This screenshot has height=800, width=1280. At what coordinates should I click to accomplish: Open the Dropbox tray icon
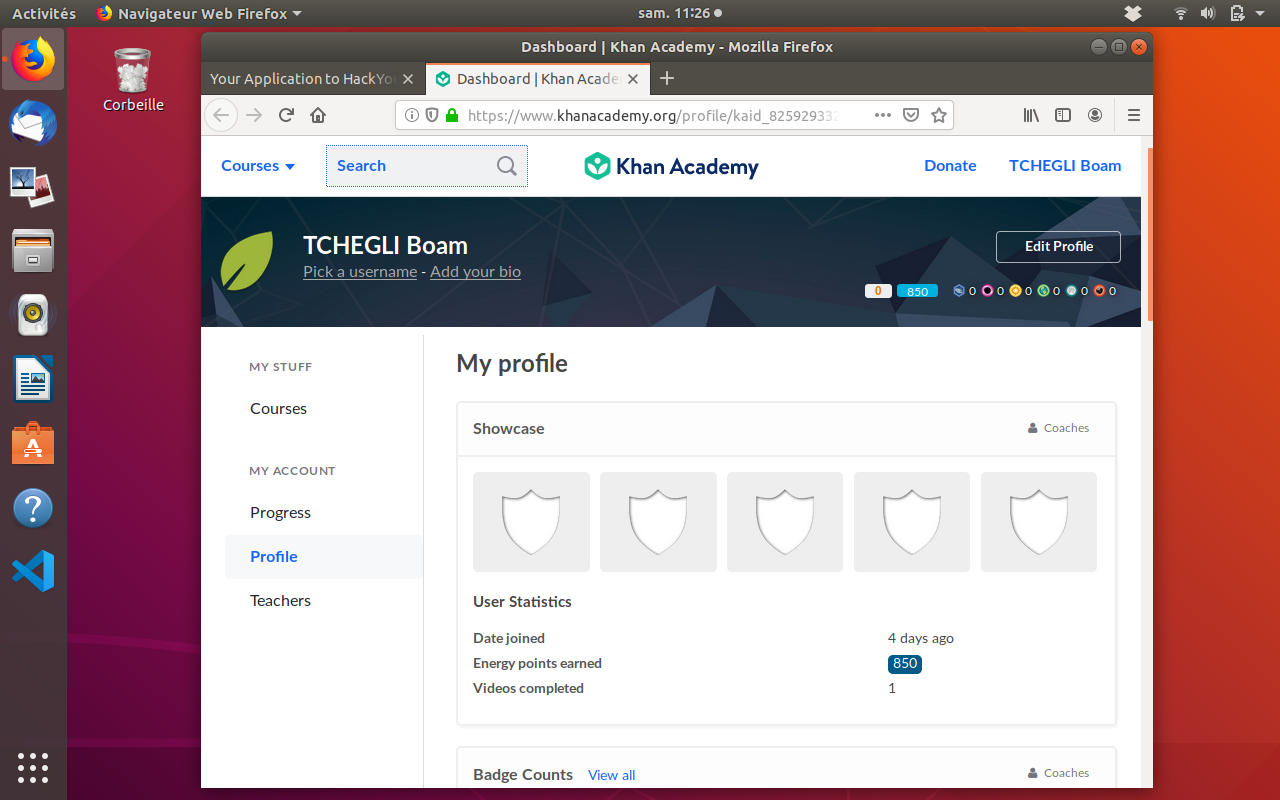click(x=1133, y=14)
